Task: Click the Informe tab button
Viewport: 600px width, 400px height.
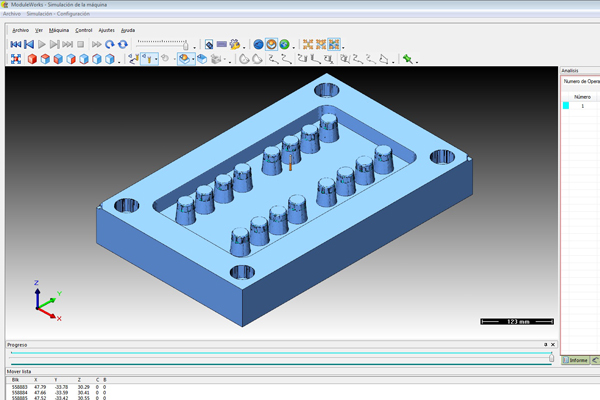Action: tap(576, 359)
